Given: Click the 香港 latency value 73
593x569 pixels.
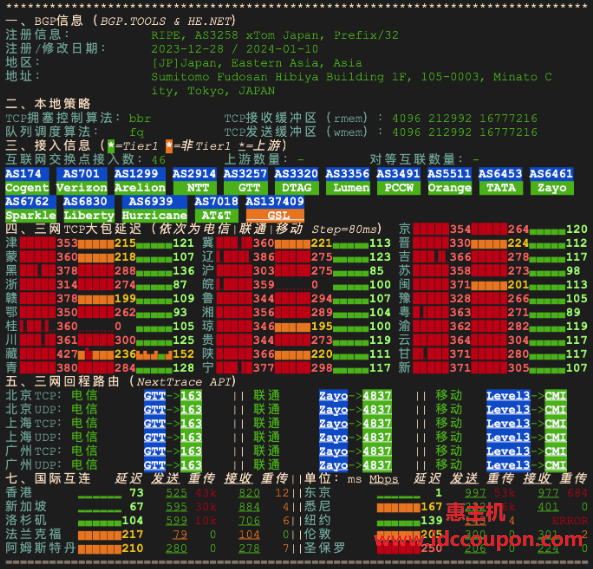Looking at the screenshot, I should [x=136, y=493].
